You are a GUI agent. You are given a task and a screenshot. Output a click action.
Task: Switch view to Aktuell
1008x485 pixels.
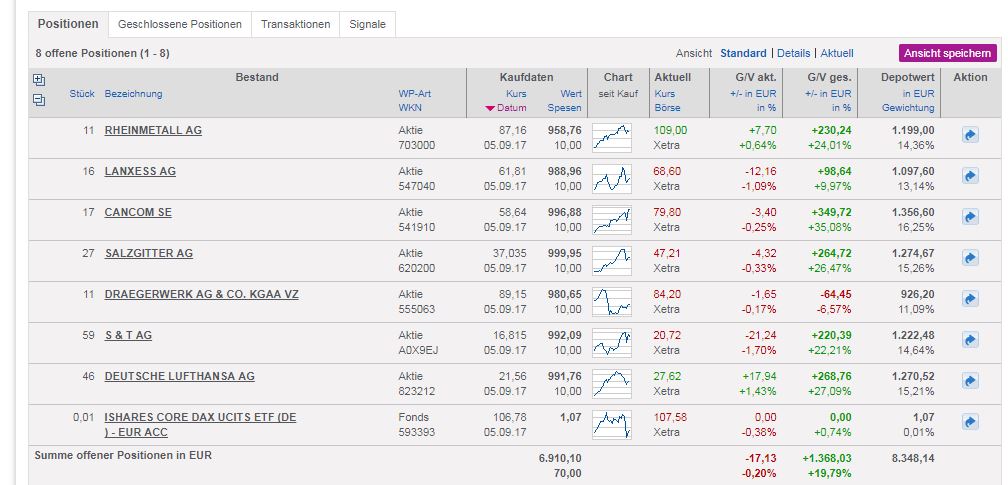(x=837, y=54)
